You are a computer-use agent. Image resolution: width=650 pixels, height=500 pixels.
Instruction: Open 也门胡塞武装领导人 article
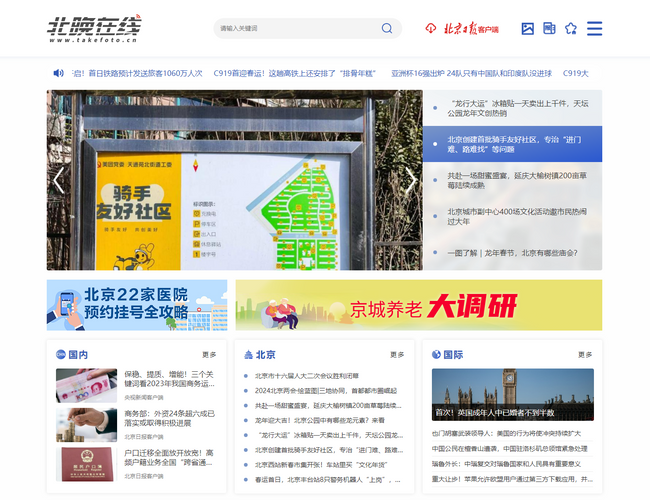(x=506, y=434)
